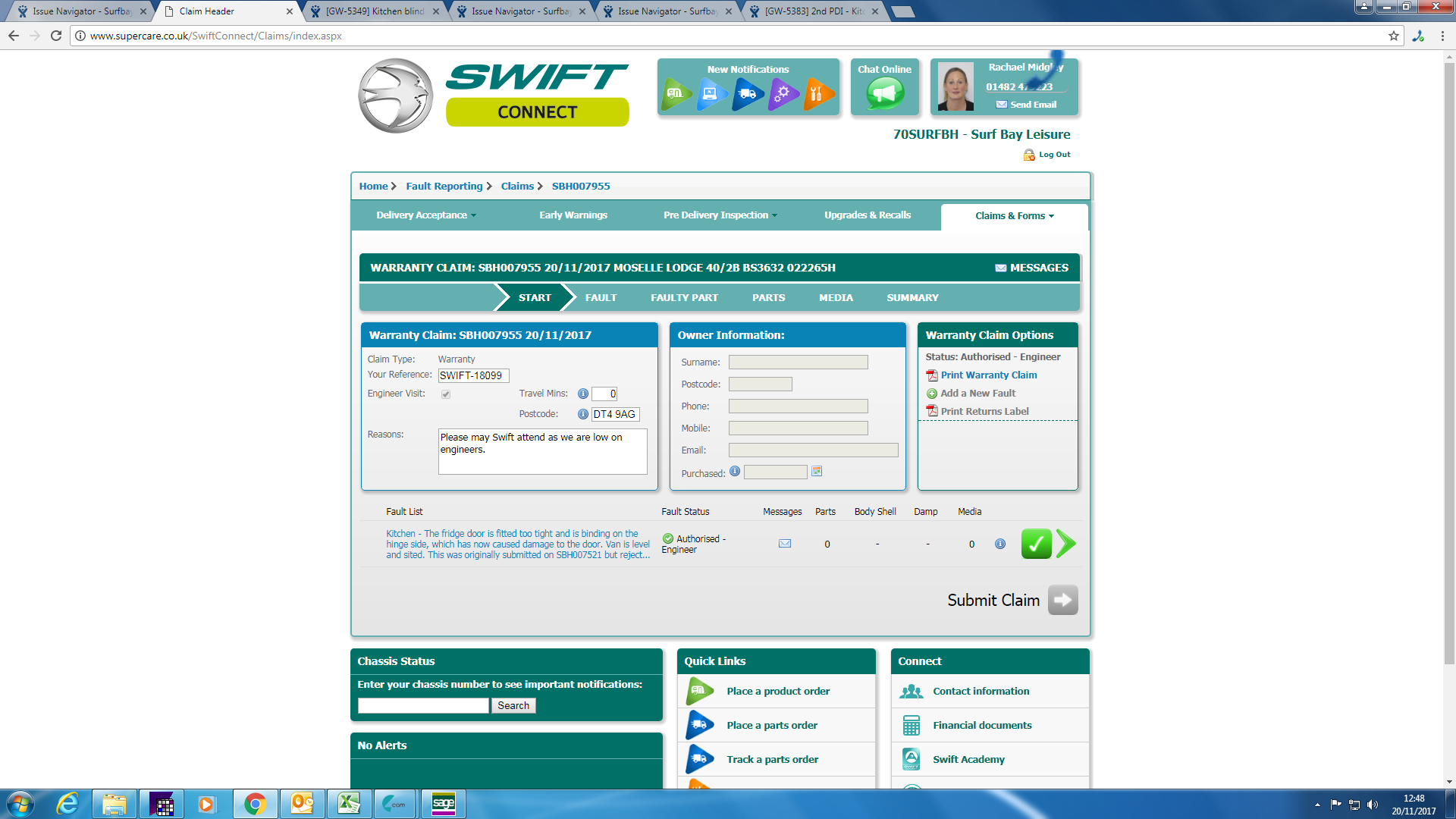
Task: Open the Claims & Forms dropdown
Action: 1014,216
